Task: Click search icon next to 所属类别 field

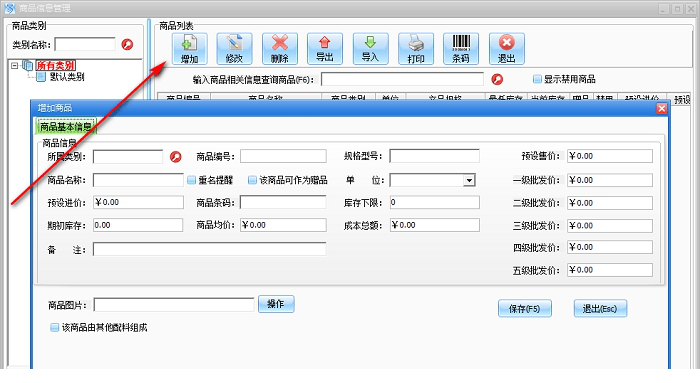Action: click(176, 157)
